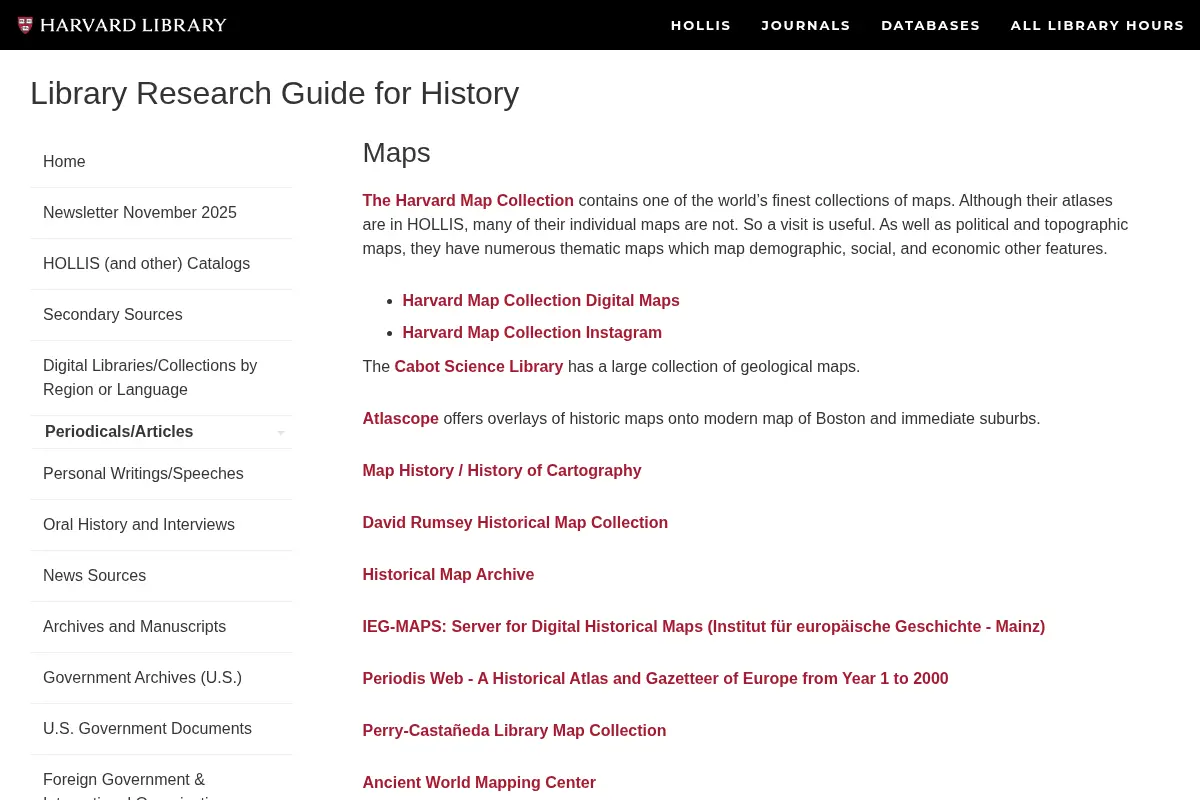The height and width of the screenshot is (800, 1200).
Task: Open Map History / History of Cartography
Action: coord(502,471)
